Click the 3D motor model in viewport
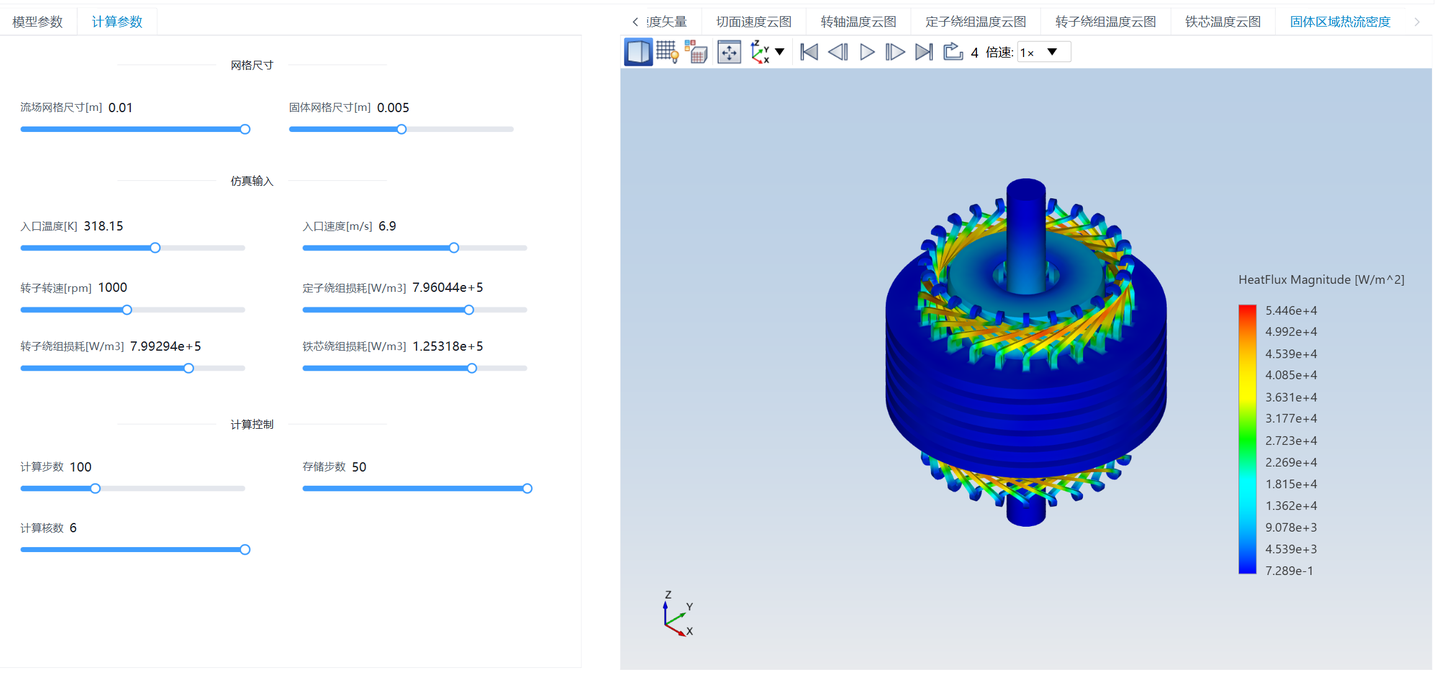The image size is (1440, 676). 1026,352
